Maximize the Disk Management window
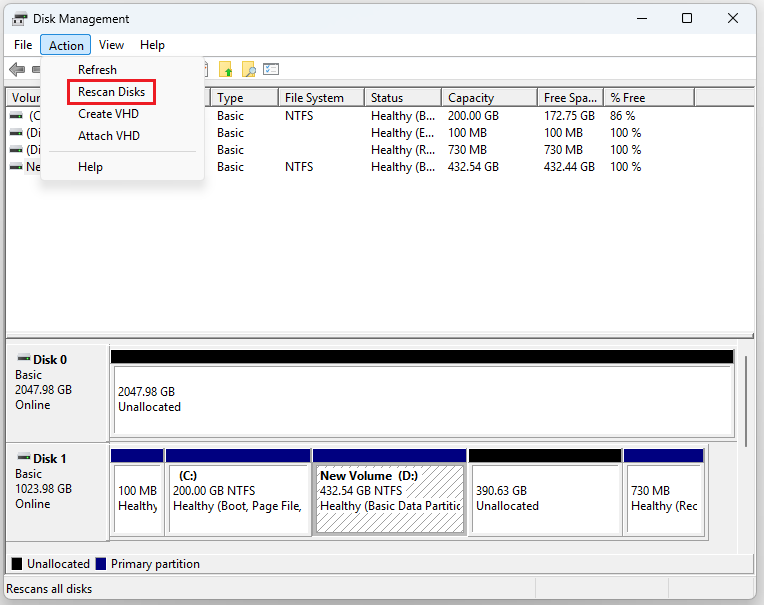The width and height of the screenshot is (764, 605). (x=687, y=19)
